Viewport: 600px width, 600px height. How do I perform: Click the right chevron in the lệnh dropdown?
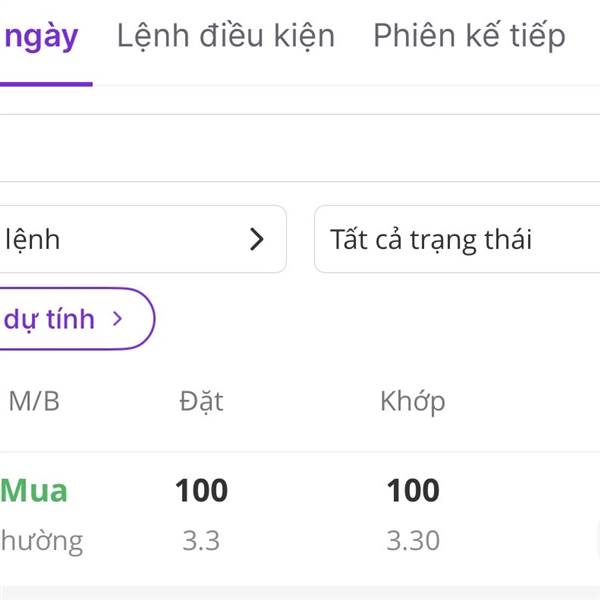point(257,239)
